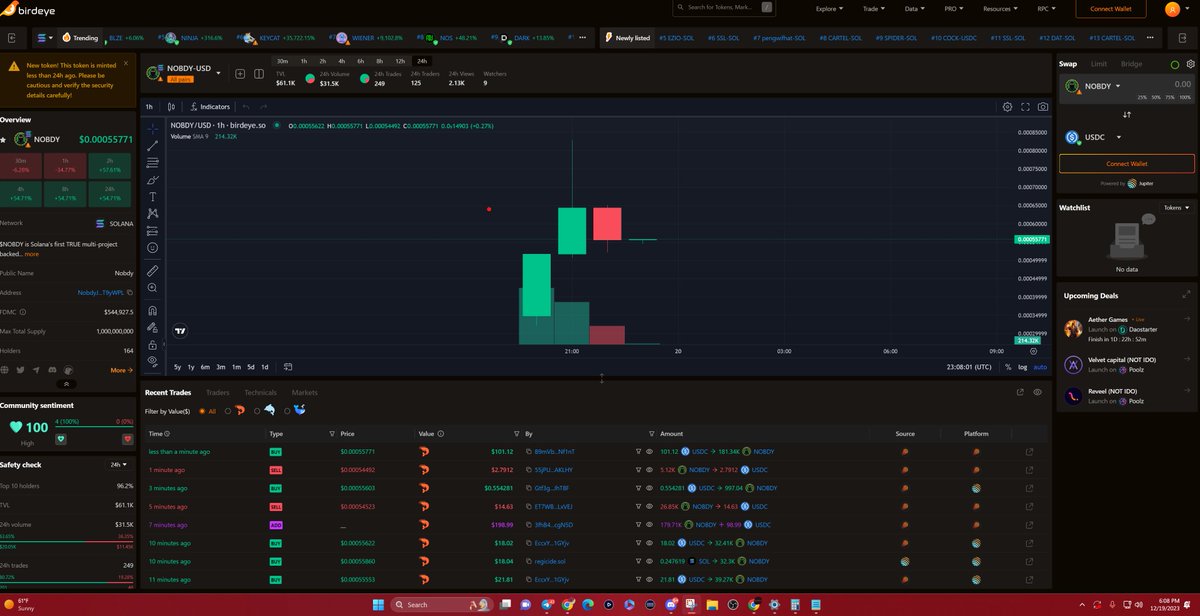The height and width of the screenshot is (616, 1200).
Task: Open Safety check 24h period dropdown
Action: [x=120, y=465]
